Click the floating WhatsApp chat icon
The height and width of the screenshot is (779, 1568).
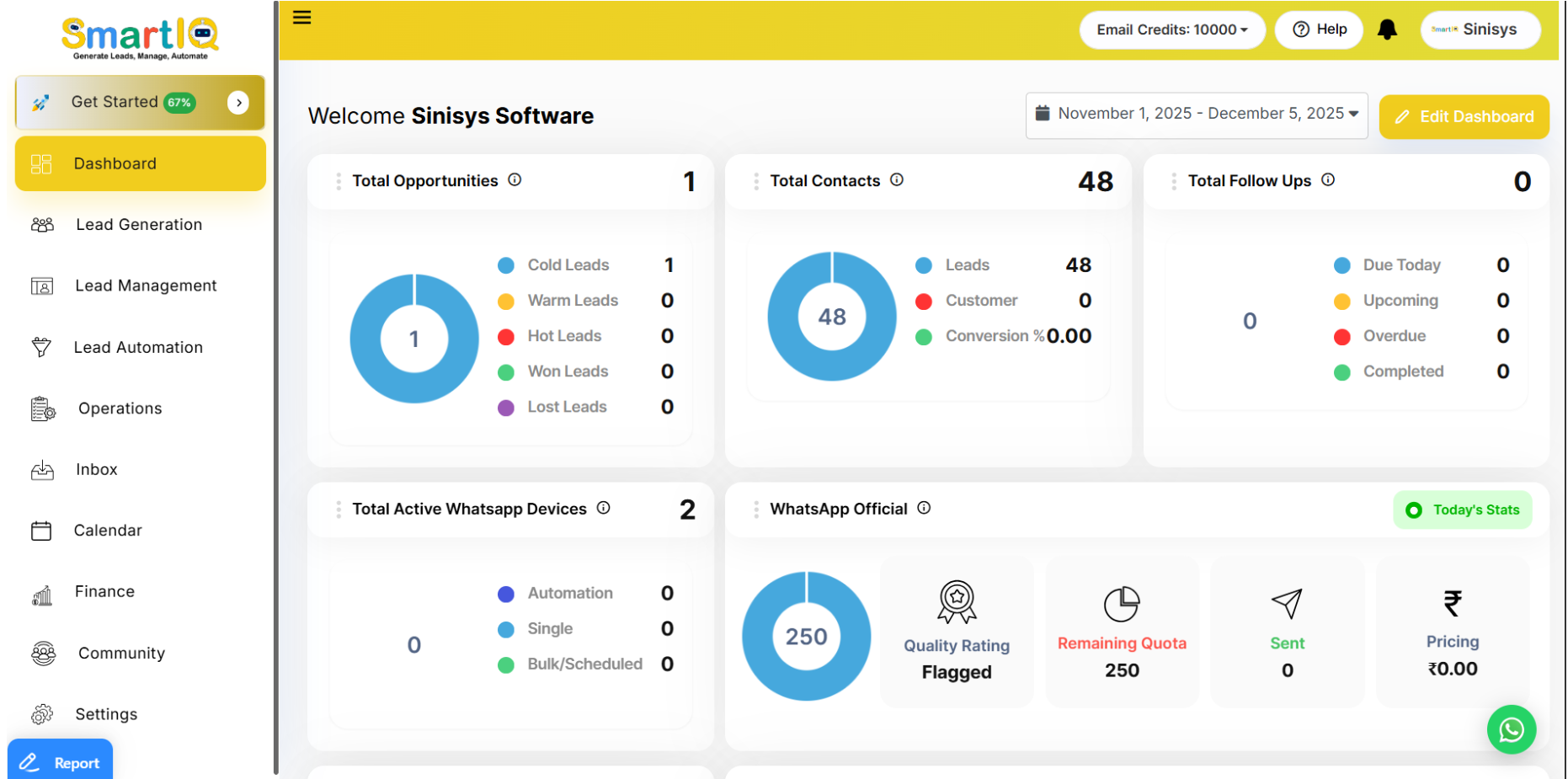pyautogui.click(x=1511, y=729)
